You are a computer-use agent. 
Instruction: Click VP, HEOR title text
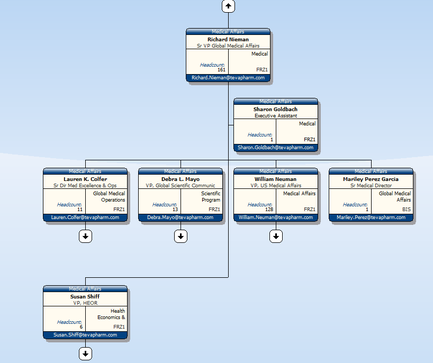(85, 303)
